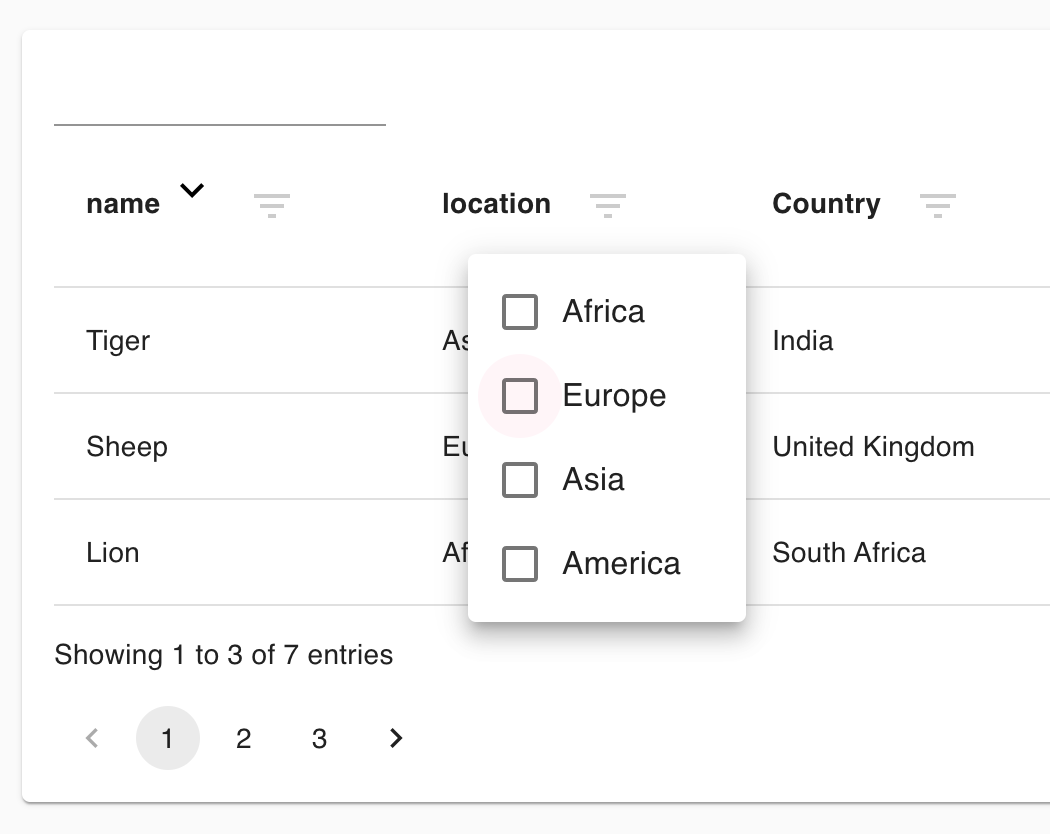Select the Tiger cell in the table

(x=118, y=340)
